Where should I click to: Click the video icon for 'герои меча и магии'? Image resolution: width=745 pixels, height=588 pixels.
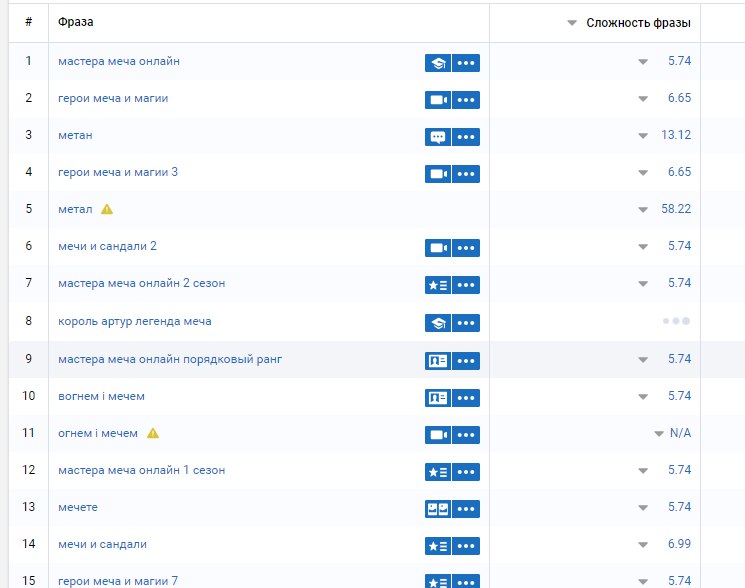tap(438, 100)
